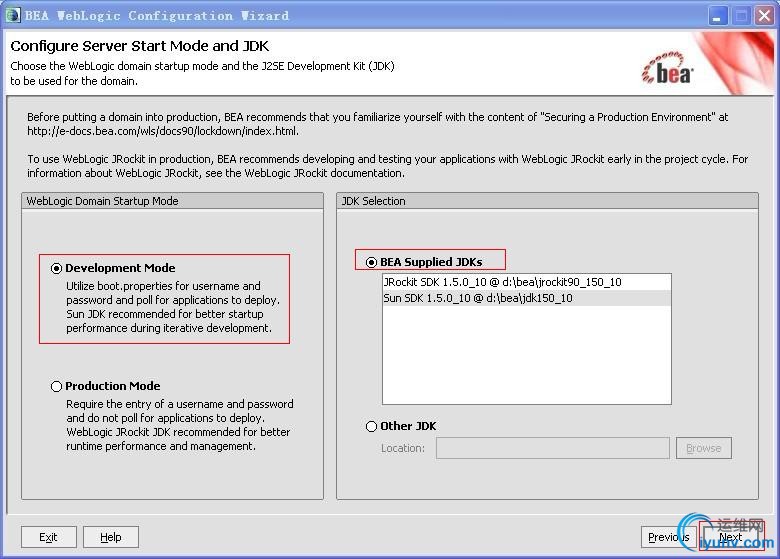Pick Sun SDK 1.5.0_10 in the JDK list

[526, 298]
